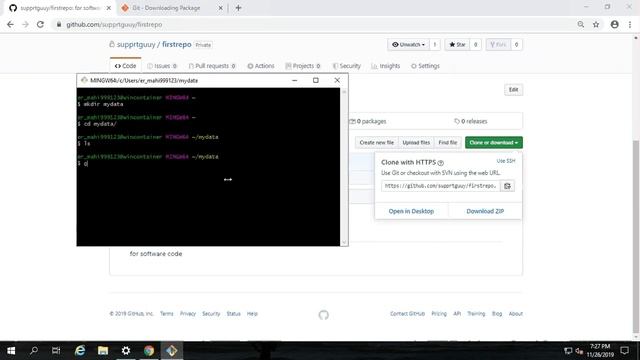Viewport: 640px width, 360px height.
Task: Select the Code tab
Action: (125, 66)
